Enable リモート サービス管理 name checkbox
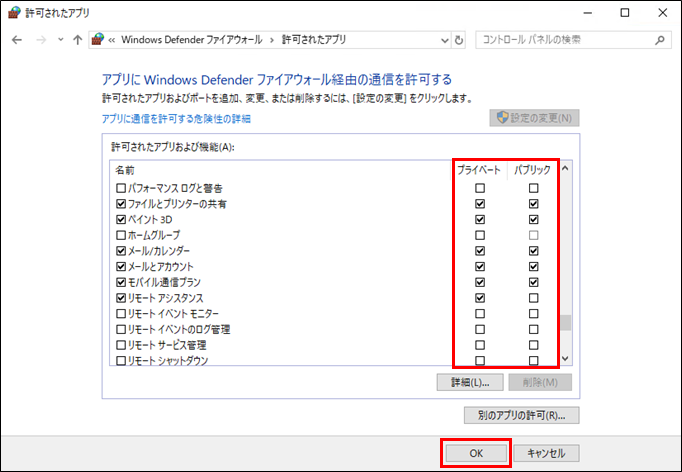Image resolution: width=682 pixels, height=472 pixels. pyautogui.click(x=121, y=345)
